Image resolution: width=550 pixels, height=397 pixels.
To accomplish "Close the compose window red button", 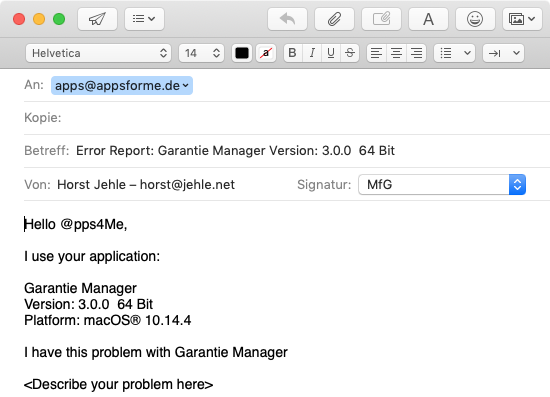I will (19, 19).
